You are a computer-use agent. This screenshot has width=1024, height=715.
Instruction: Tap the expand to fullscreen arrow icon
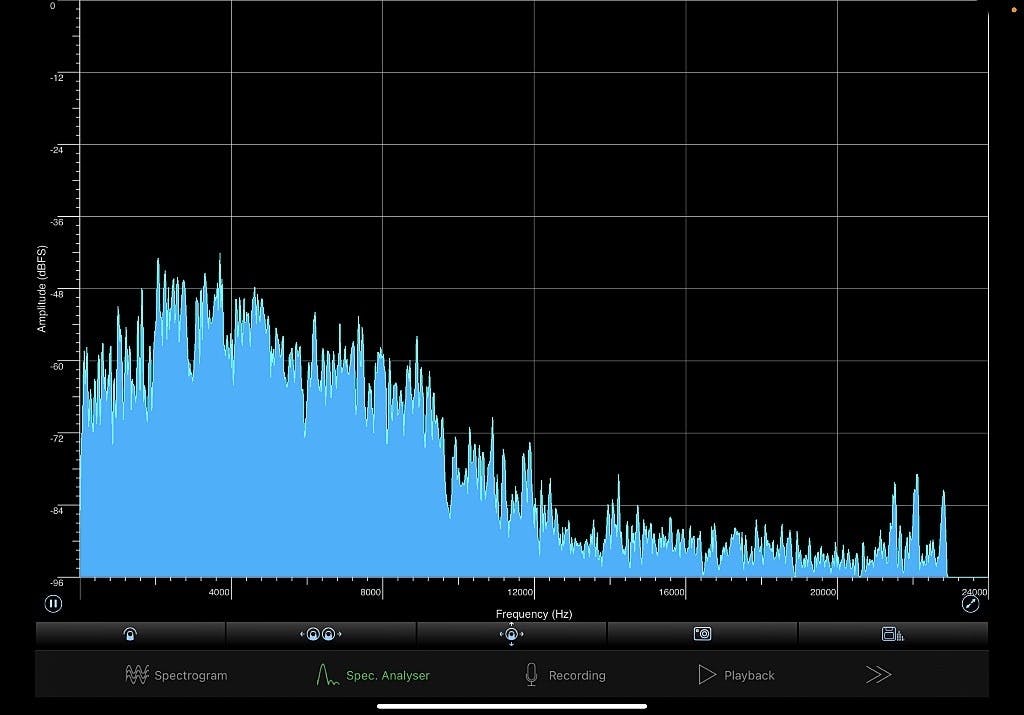970,603
